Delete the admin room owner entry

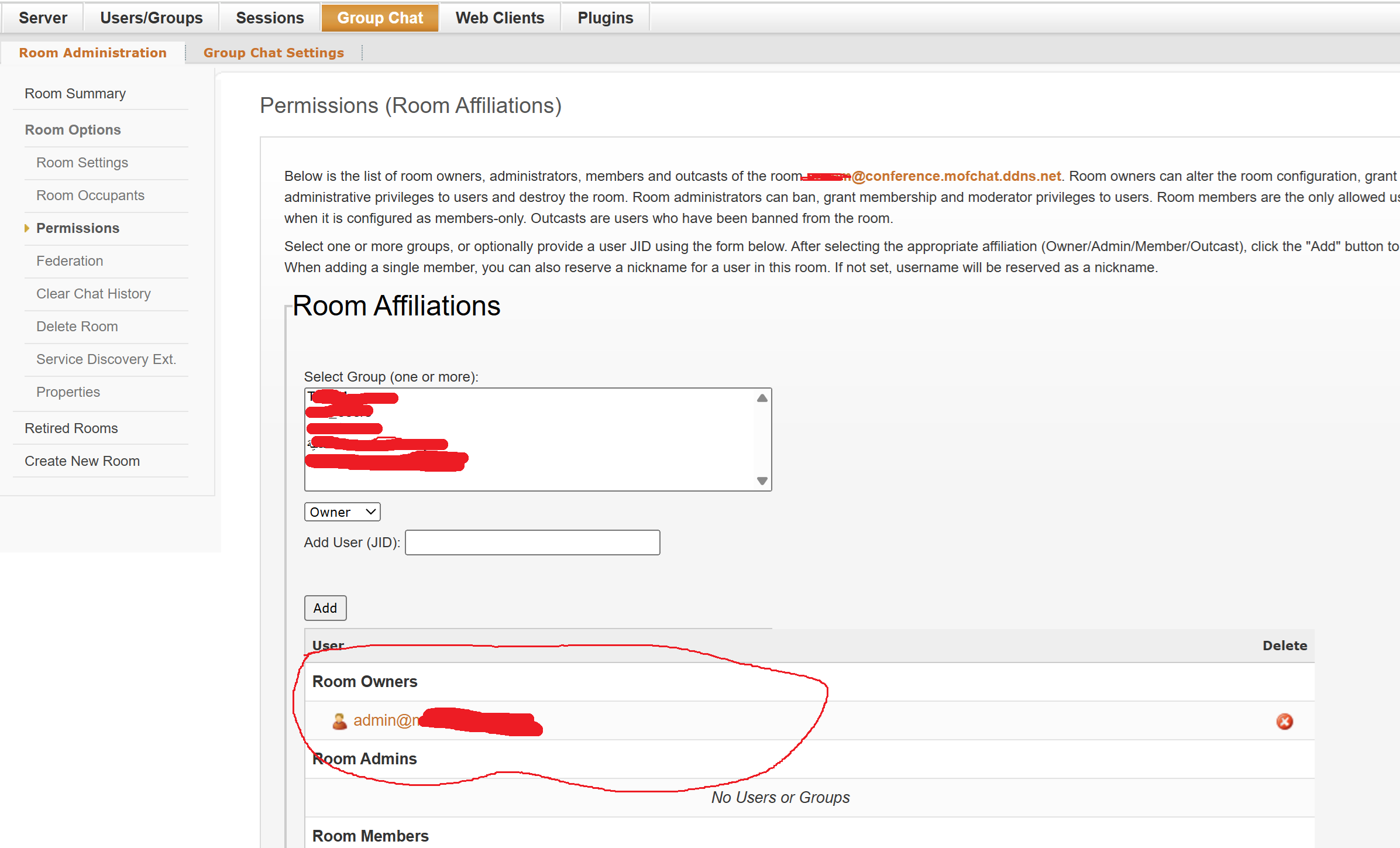pyautogui.click(x=1284, y=721)
